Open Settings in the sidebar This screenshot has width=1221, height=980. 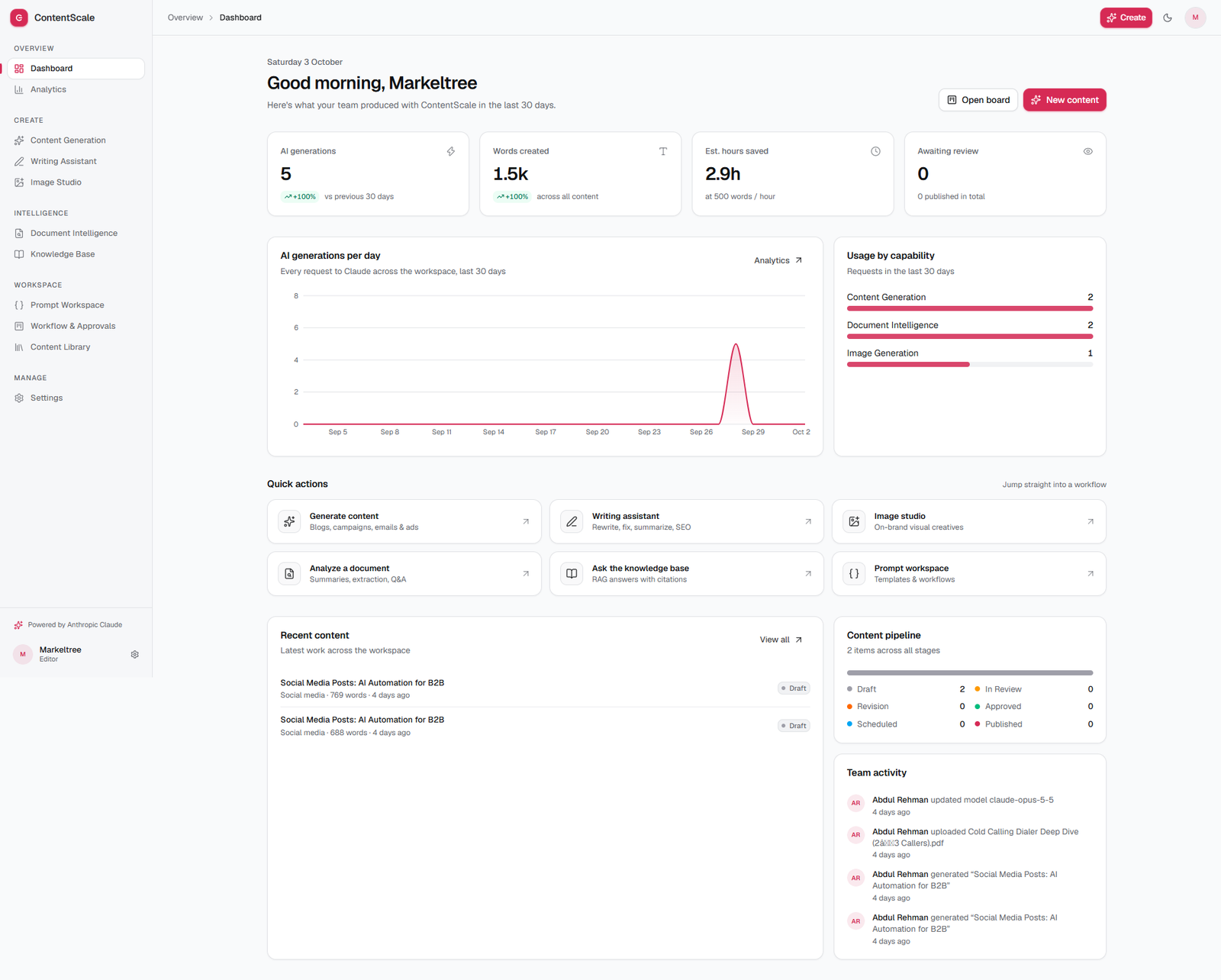[76, 398]
